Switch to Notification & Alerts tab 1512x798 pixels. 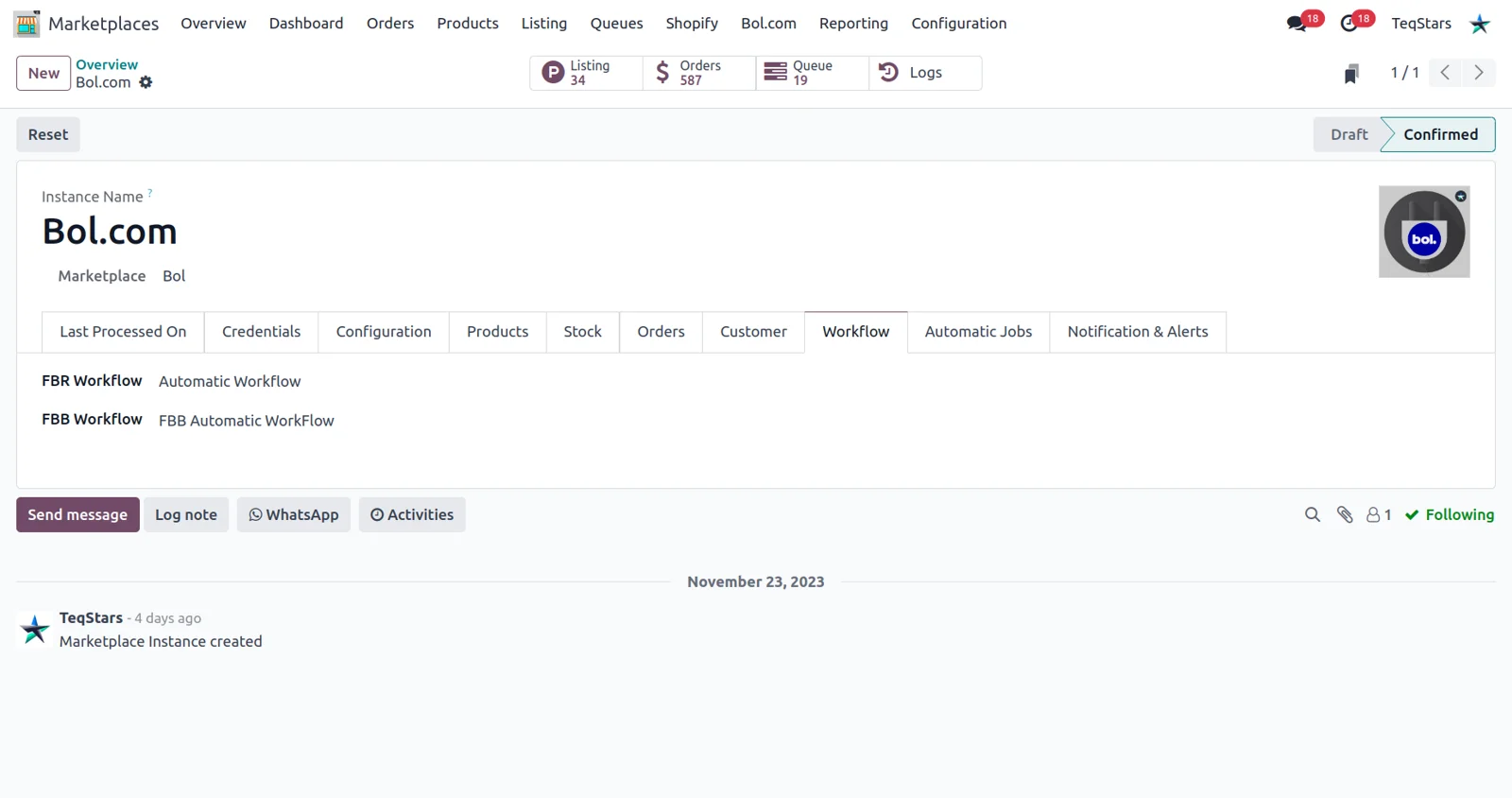tap(1138, 332)
